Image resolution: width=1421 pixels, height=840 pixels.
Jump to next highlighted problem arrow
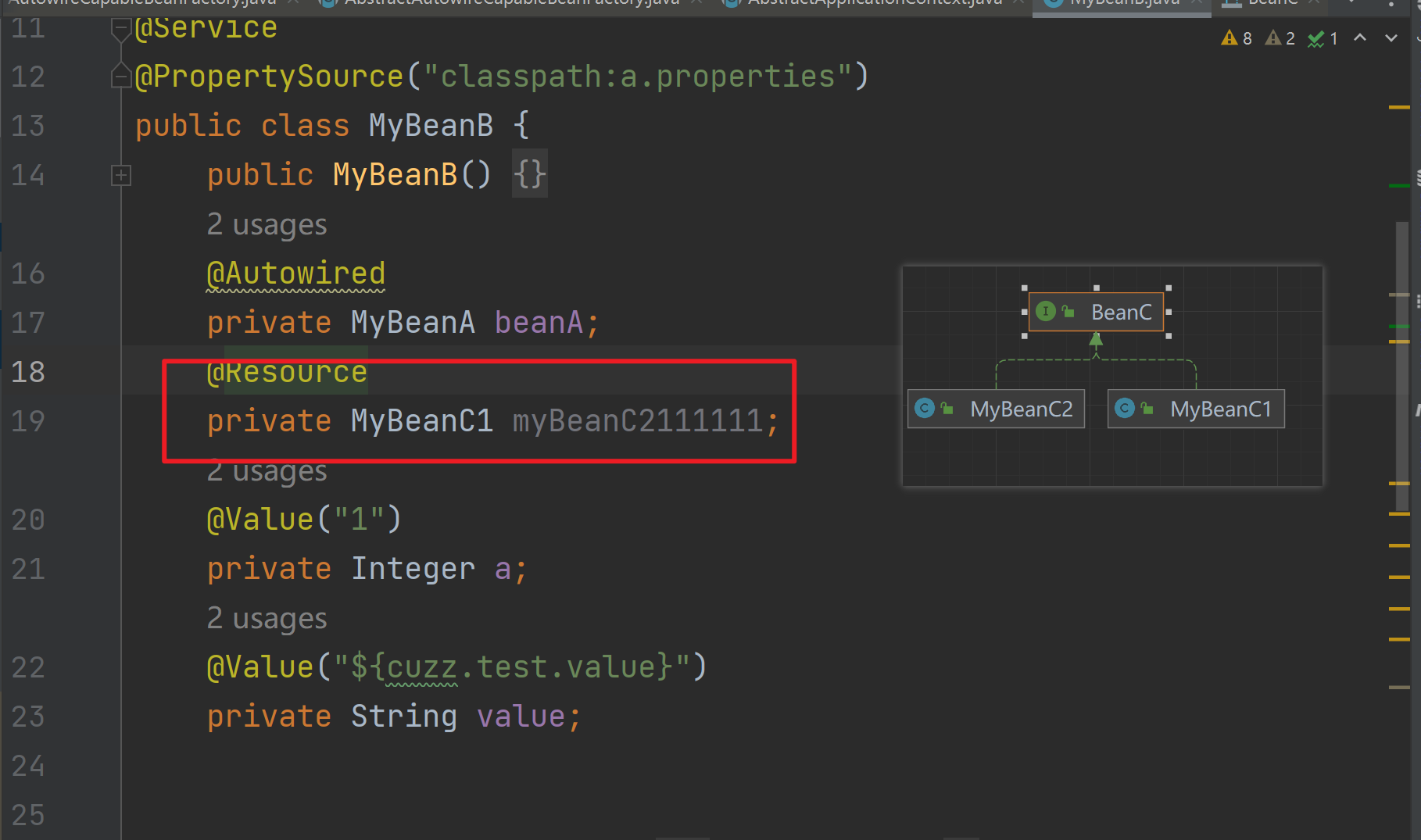(1391, 38)
